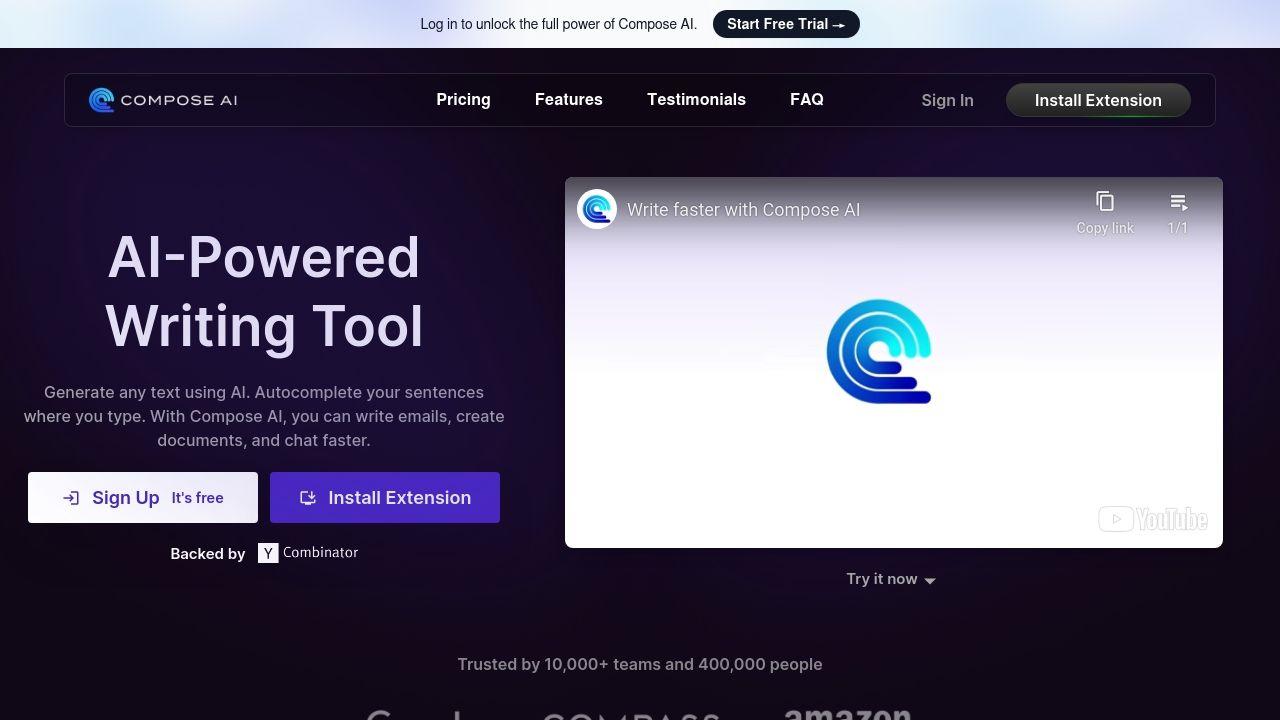Image resolution: width=1280 pixels, height=720 pixels.
Task: Click the Compass logo at page bottom
Action: (x=630, y=715)
